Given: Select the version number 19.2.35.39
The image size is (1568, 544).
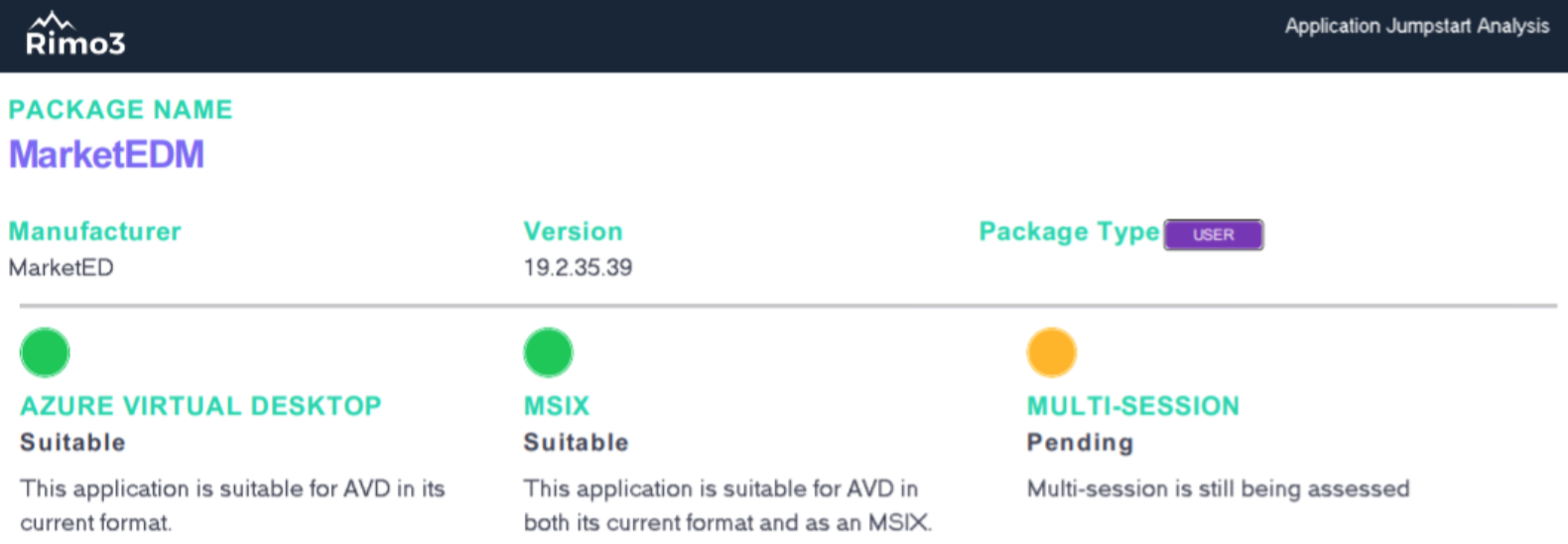Looking at the screenshot, I should click(578, 267).
